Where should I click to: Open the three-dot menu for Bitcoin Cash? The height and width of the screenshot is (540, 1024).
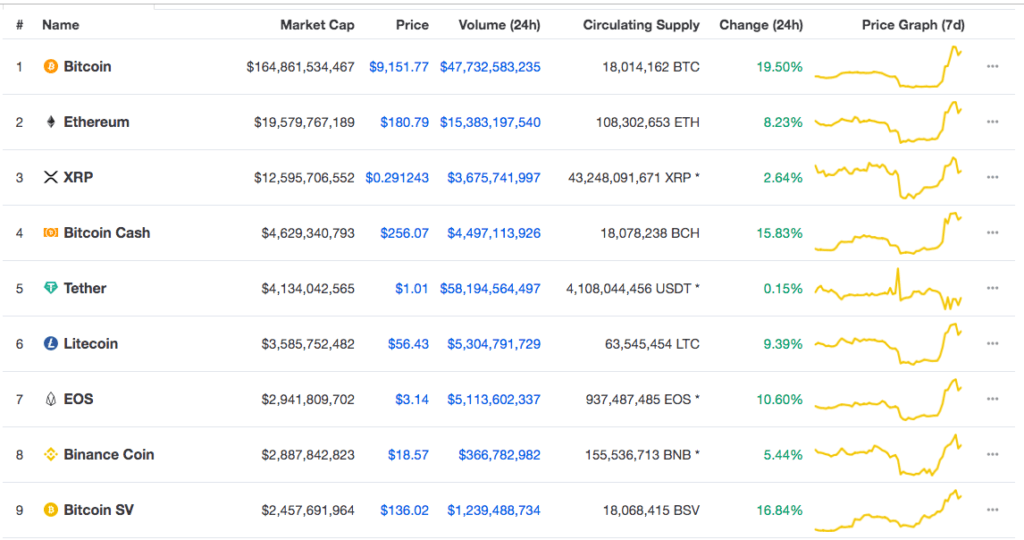click(993, 233)
